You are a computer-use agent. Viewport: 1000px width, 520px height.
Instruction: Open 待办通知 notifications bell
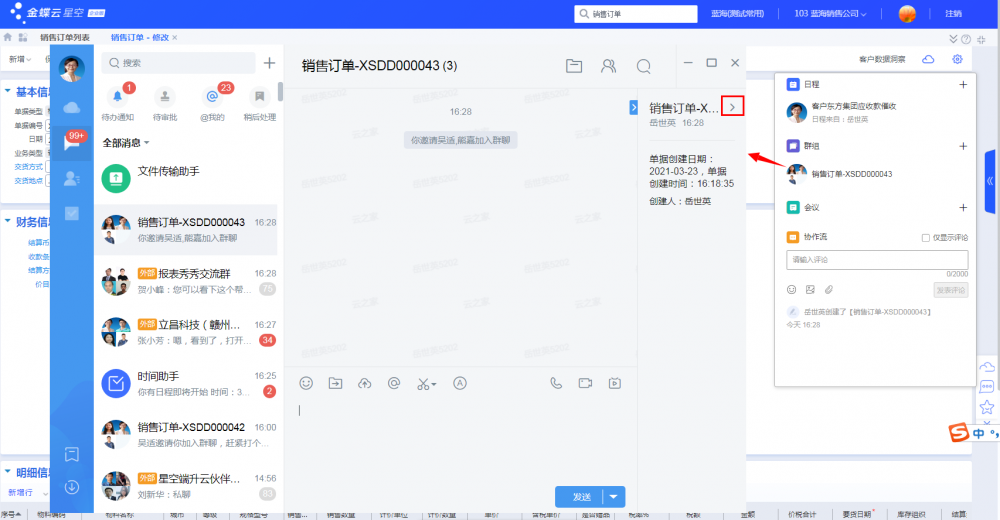[x=117, y=97]
